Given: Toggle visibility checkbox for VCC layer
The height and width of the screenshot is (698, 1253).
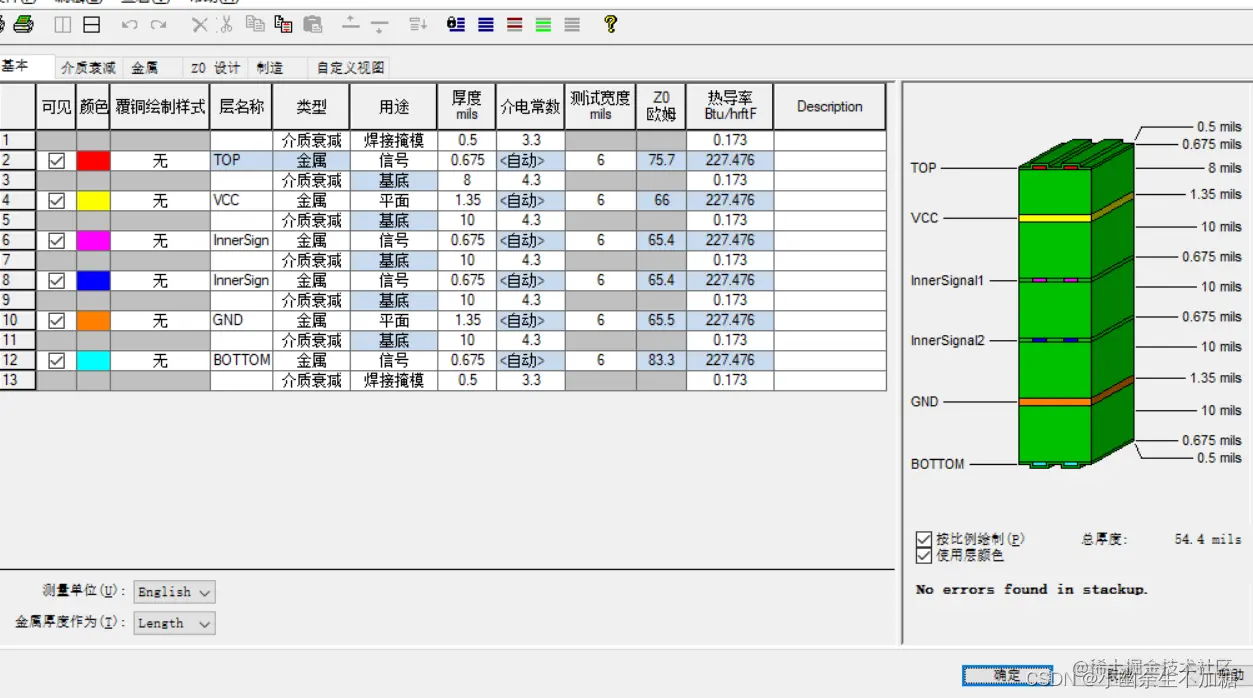Looking at the screenshot, I should pos(57,200).
